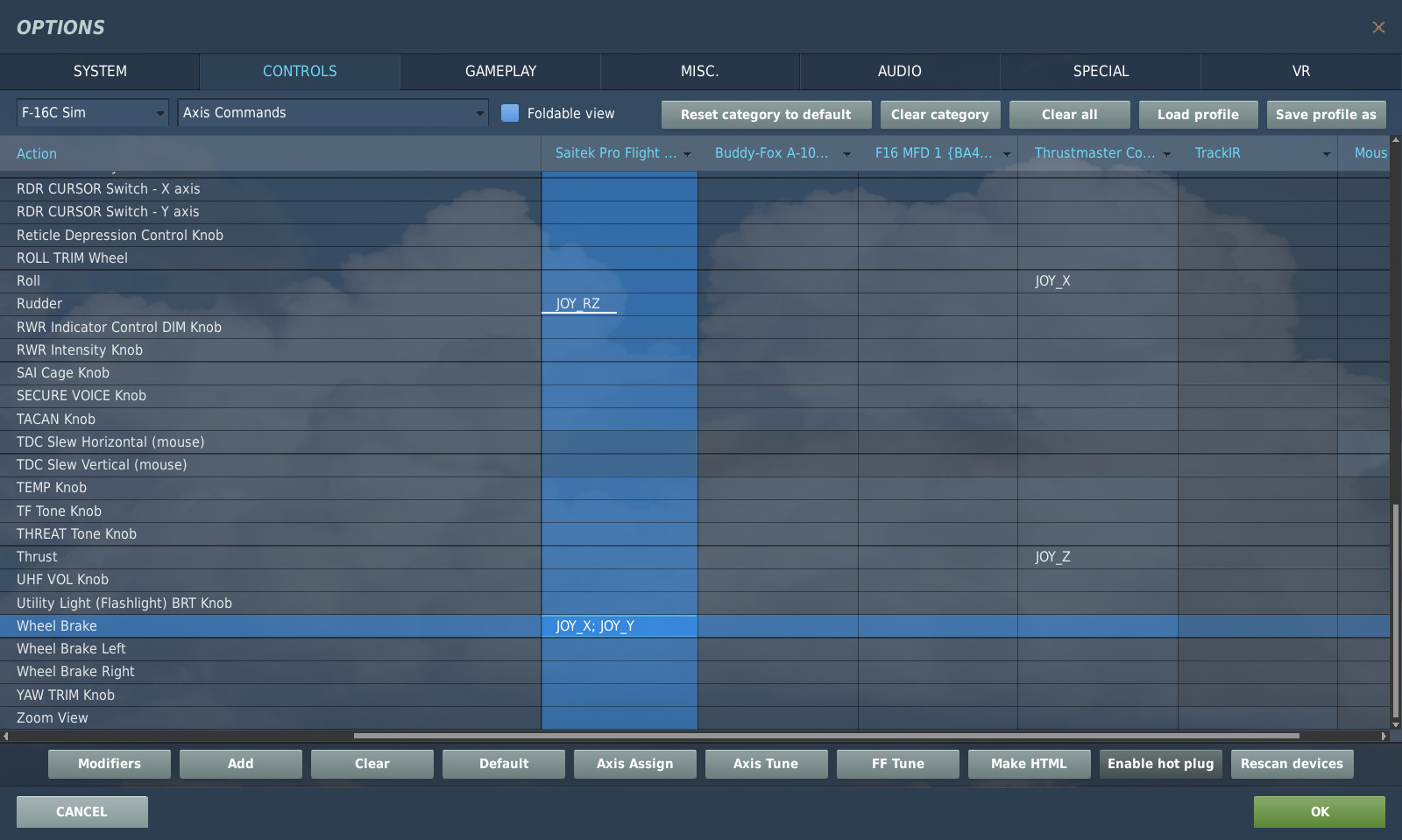Expand Buddy-Fox A-10 column dropdown arrow
The image size is (1402, 840).
pos(846,154)
